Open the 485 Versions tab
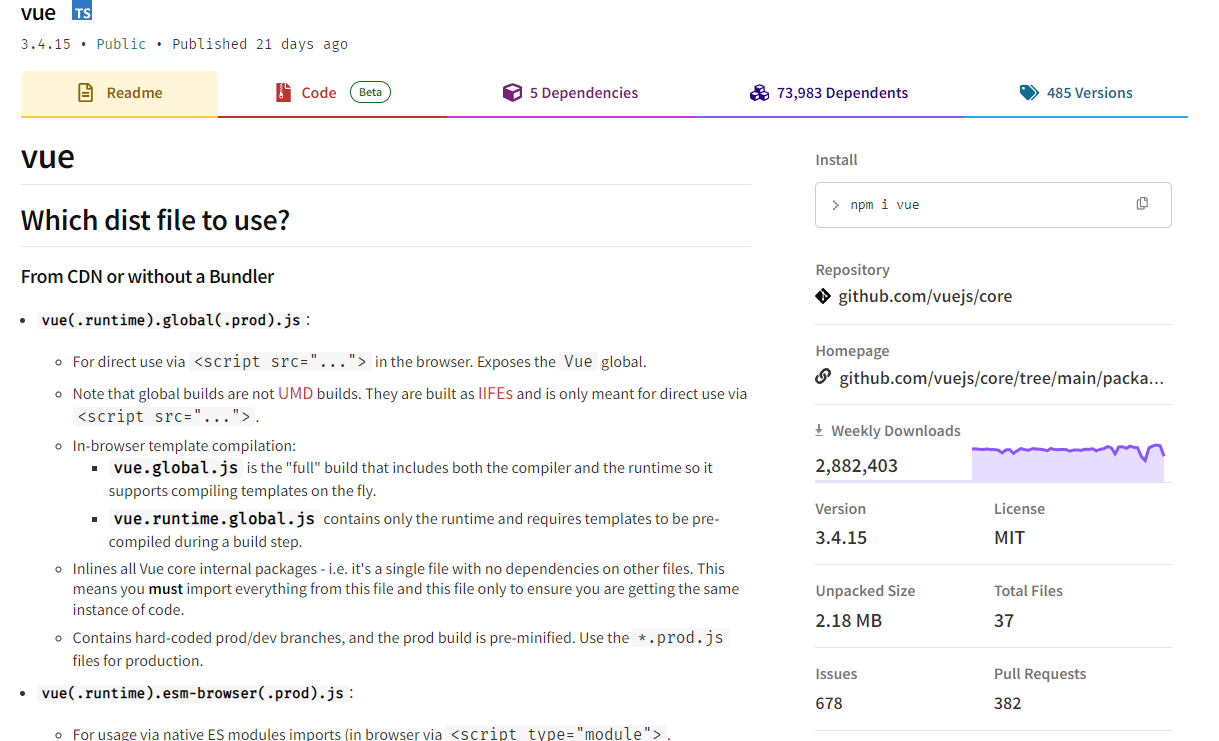This screenshot has width=1219, height=741. point(1076,93)
